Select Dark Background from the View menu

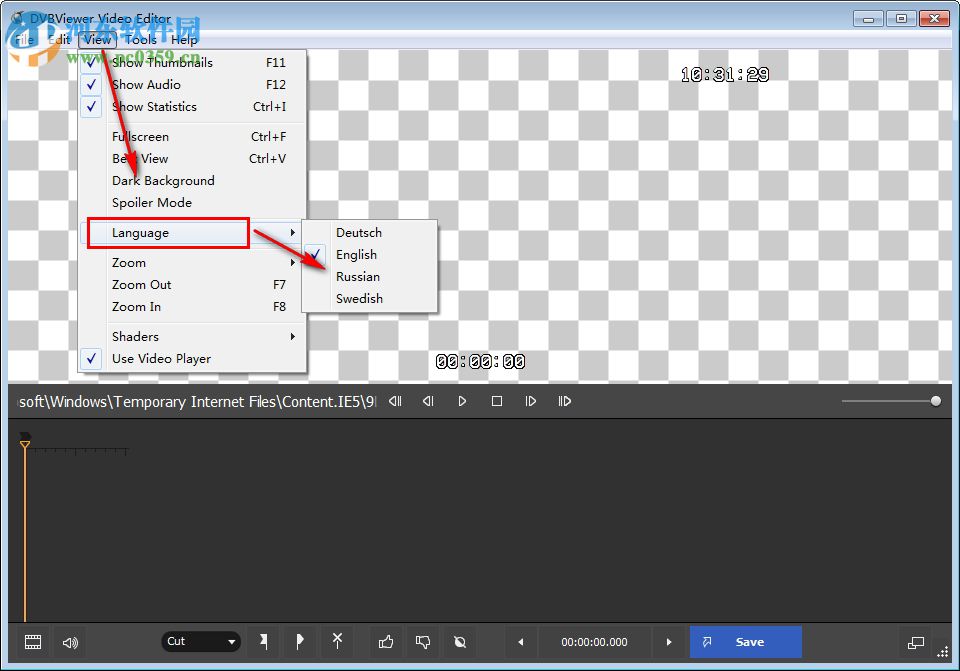point(163,180)
